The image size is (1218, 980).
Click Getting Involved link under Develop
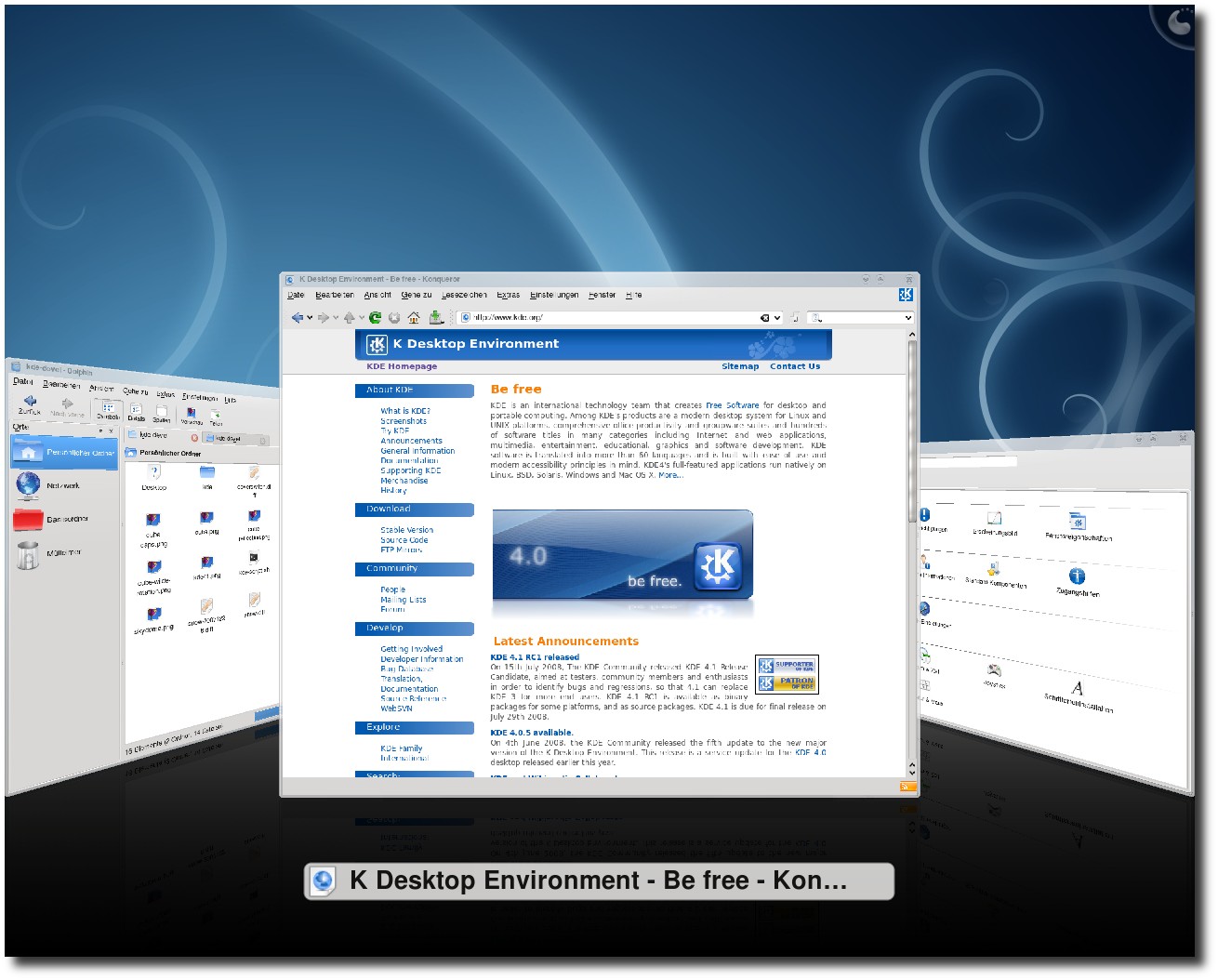412,649
